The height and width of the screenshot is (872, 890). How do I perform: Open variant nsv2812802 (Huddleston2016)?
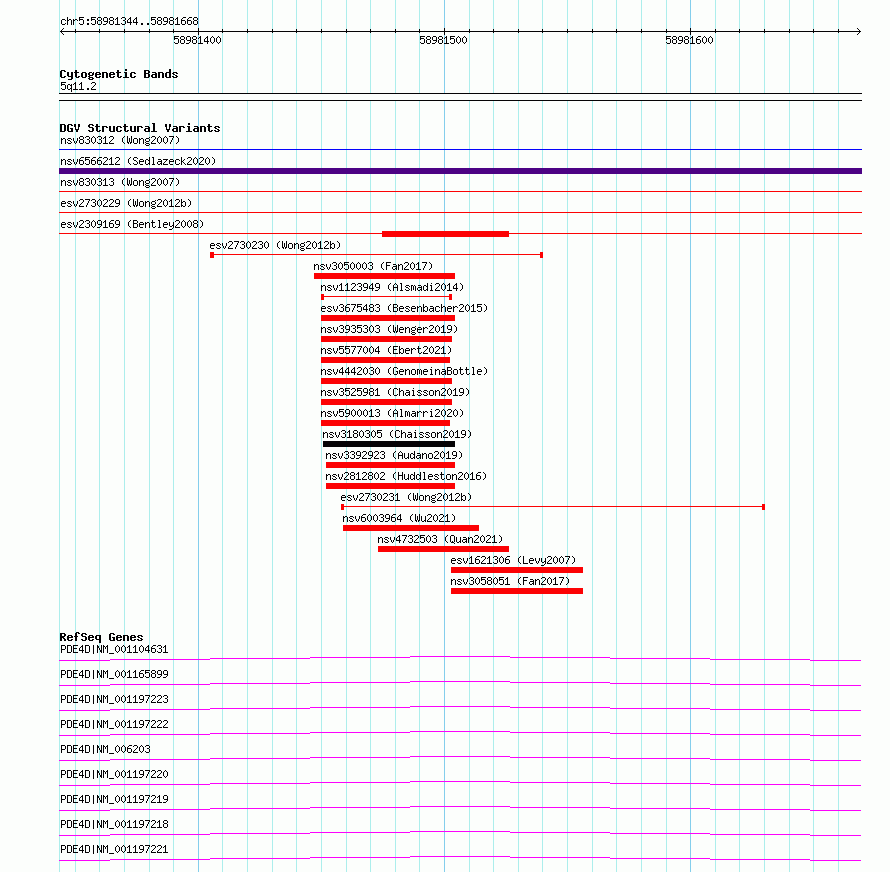coord(406,476)
